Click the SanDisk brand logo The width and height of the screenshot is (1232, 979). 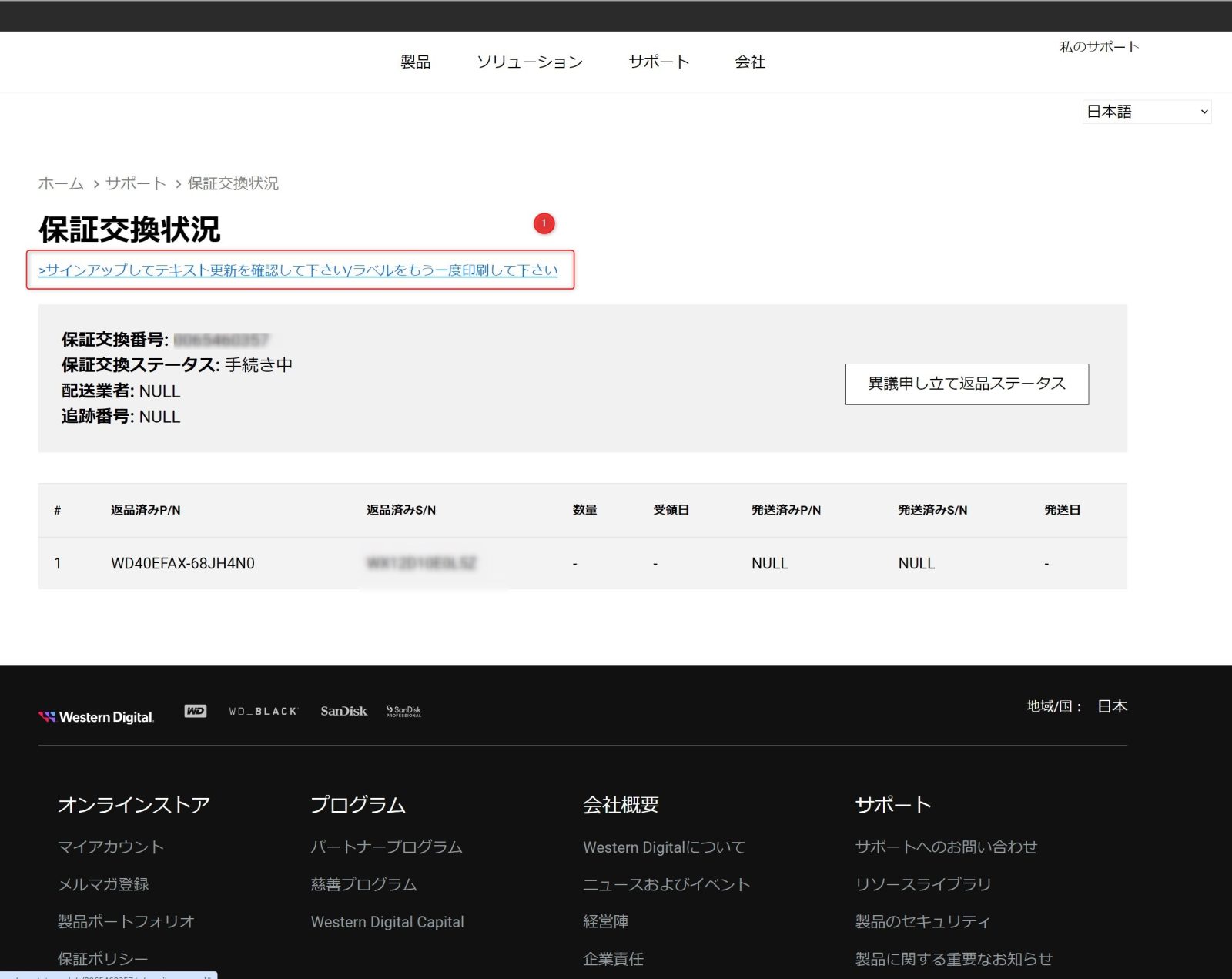(343, 711)
